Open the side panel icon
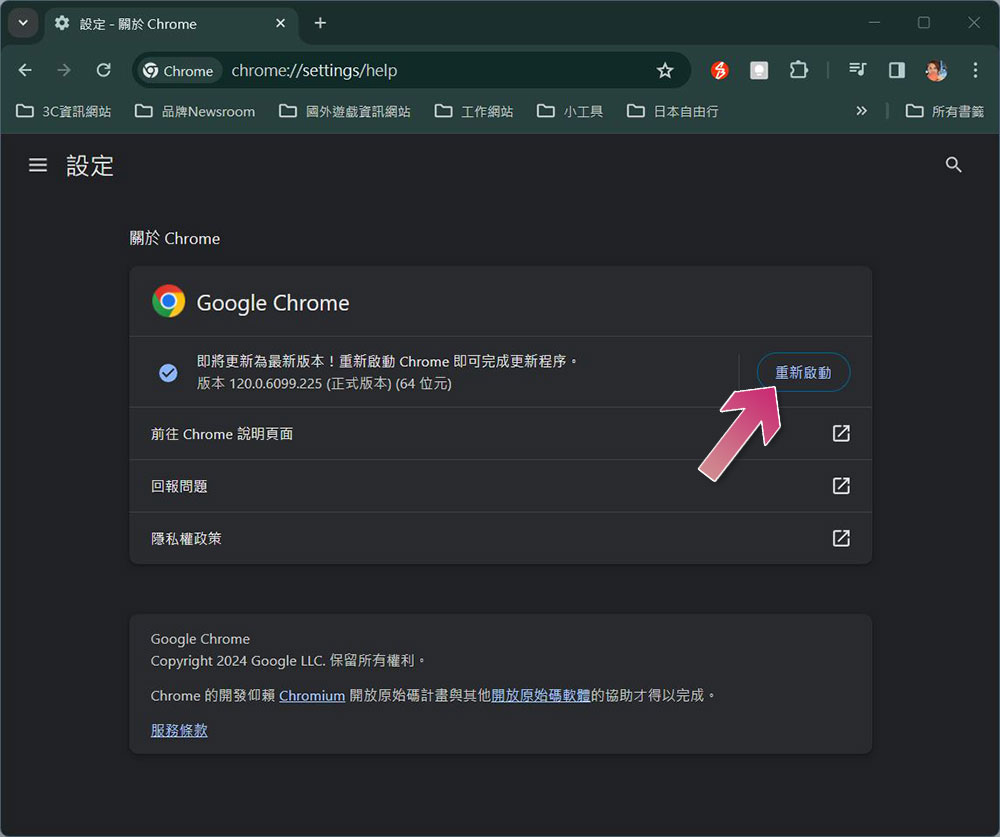The height and width of the screenshot is (837, 1000). click(896, 70)
